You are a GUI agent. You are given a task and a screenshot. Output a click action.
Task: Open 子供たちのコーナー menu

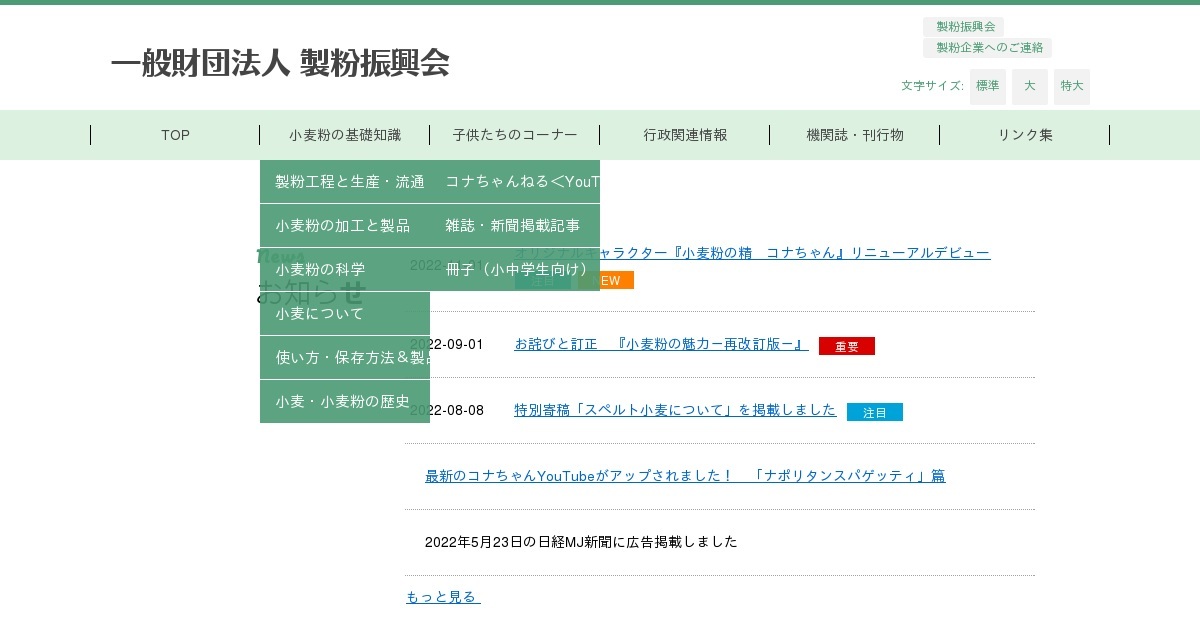pos(515,135)
